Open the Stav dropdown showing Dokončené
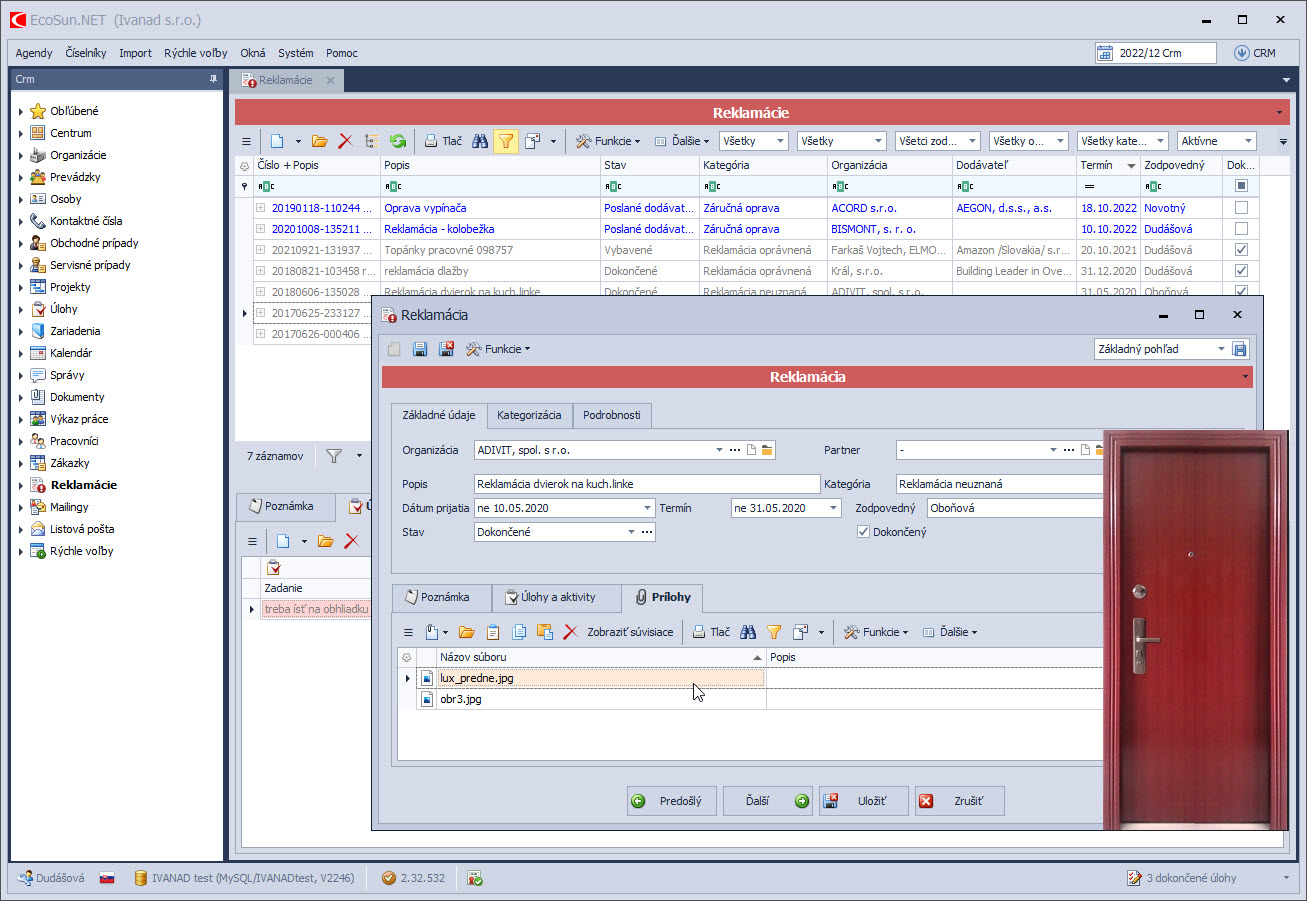 coord(631,532)
